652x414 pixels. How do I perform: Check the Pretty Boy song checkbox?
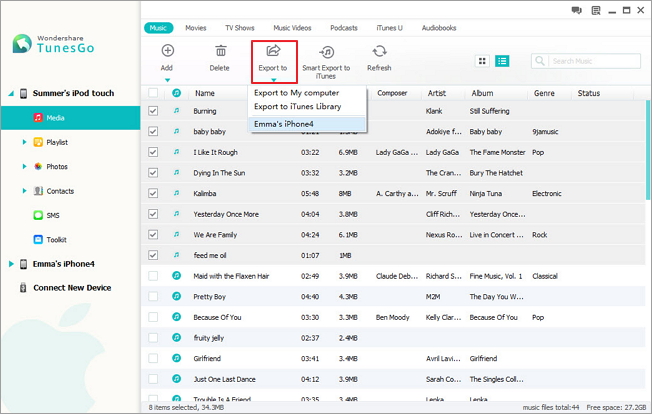[x=153, y=296]
